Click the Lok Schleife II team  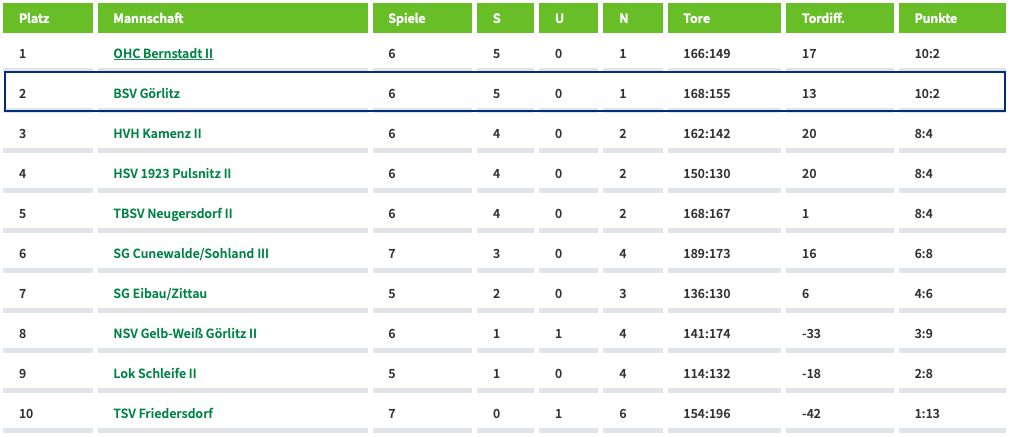[155, 373]
